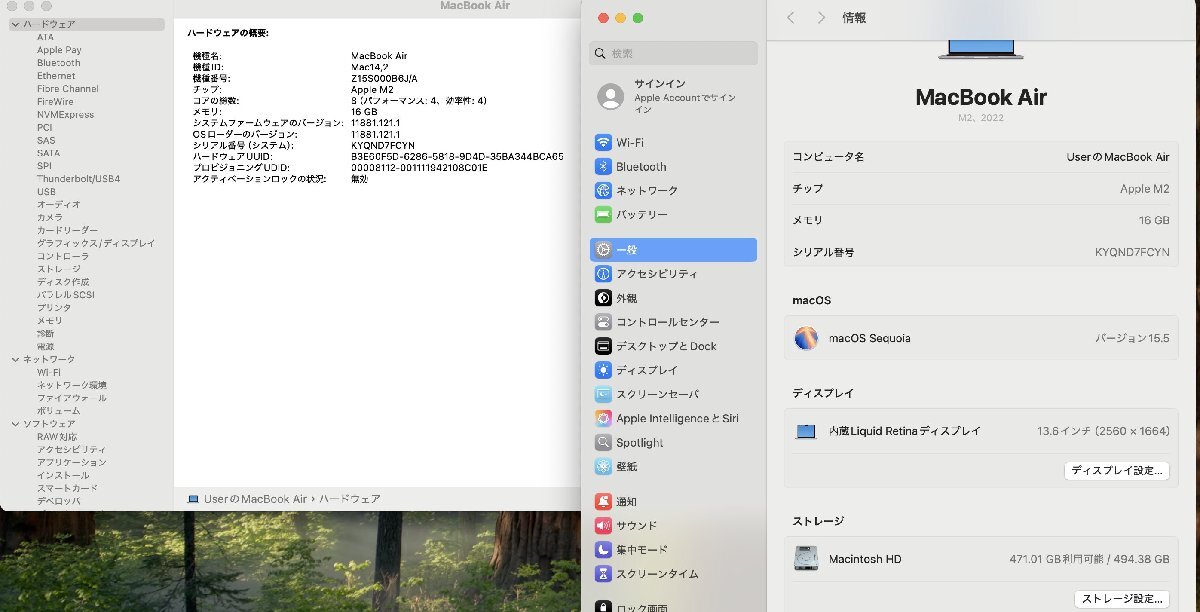This screenshot has height=612, width=1200.
Task: Open デスクトップとDock settings
Action: pyautogui.click(x=673, y=346)
